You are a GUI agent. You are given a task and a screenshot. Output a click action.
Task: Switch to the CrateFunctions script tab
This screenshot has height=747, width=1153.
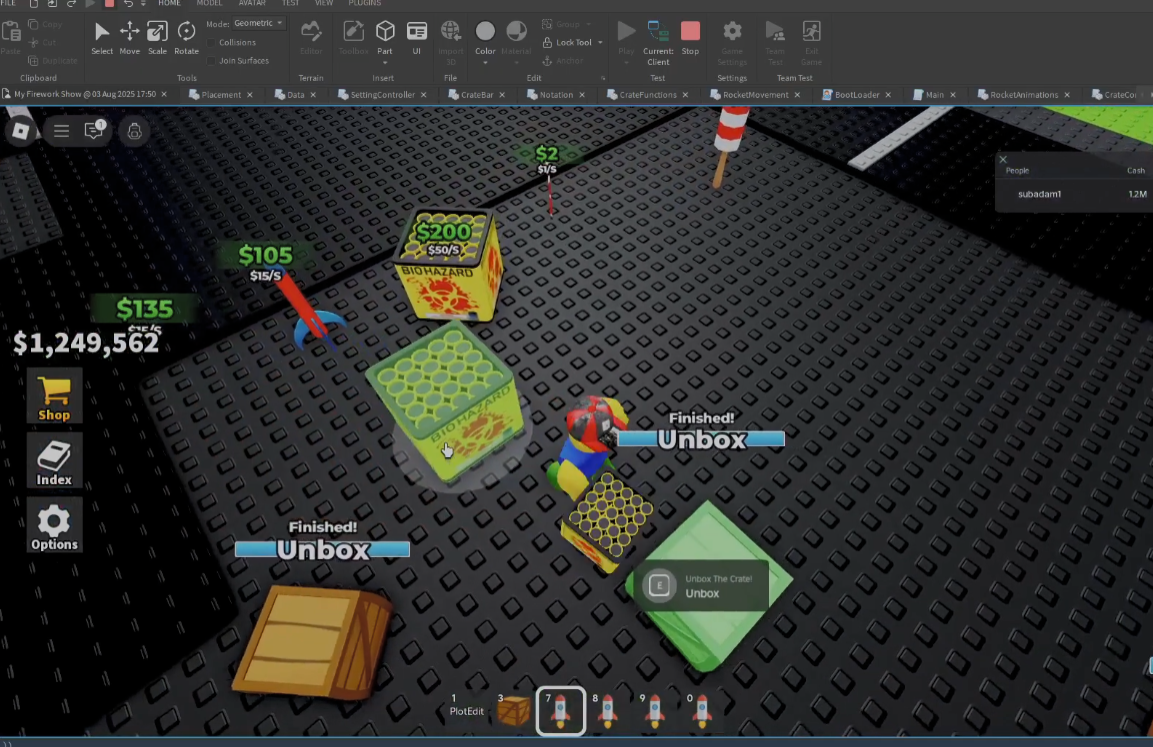tap(648, 95)
